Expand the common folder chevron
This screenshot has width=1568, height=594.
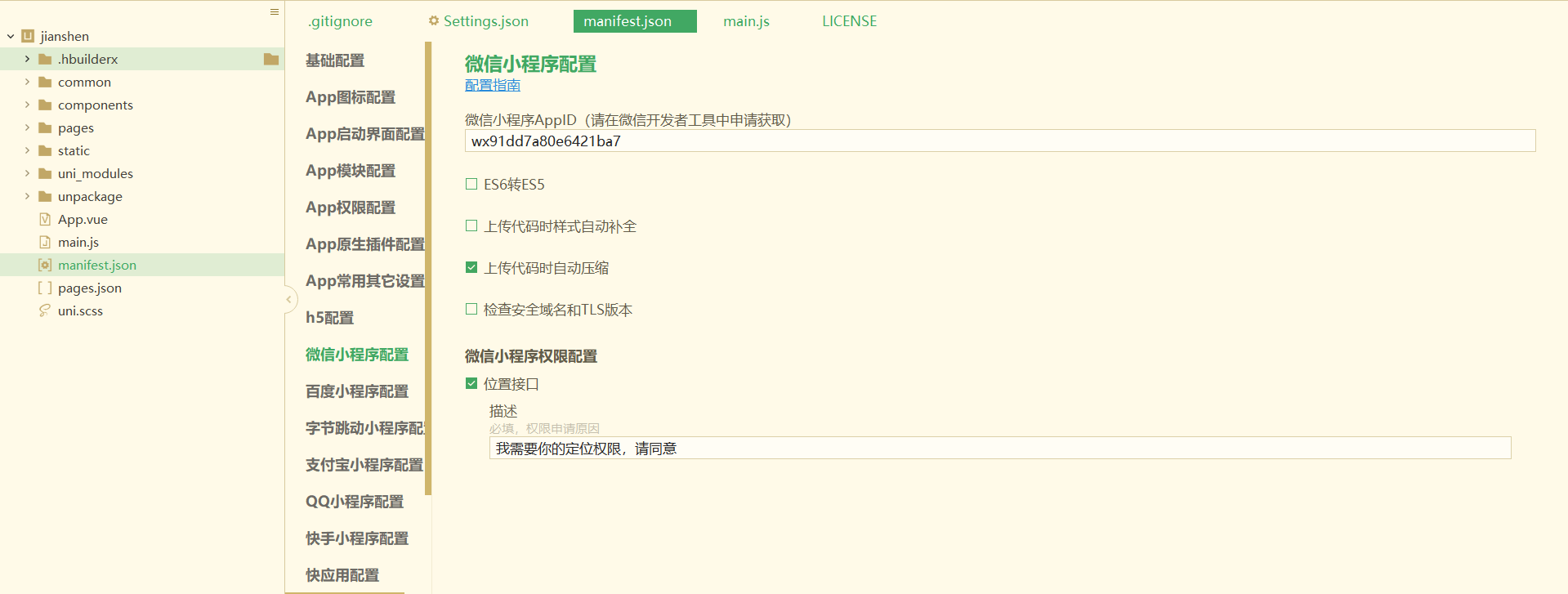tap(27, 82)
